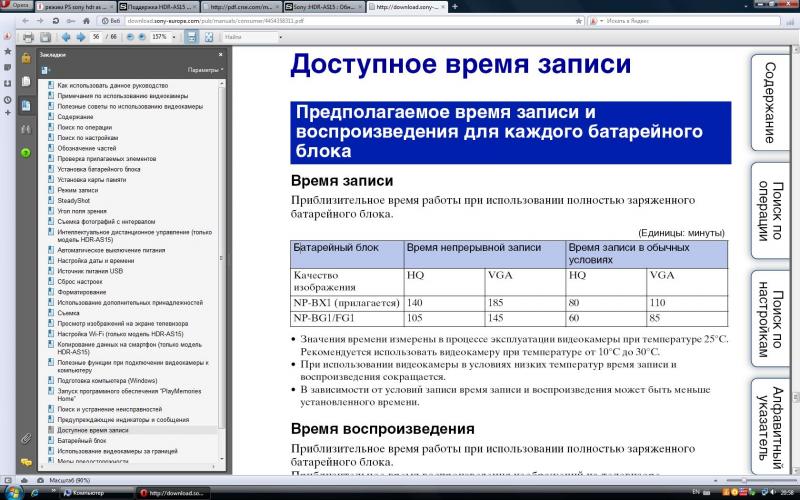Open a new browser tab
Image resolution: width=800 pixels, height=500 pixels.
[x=455, y=7]
